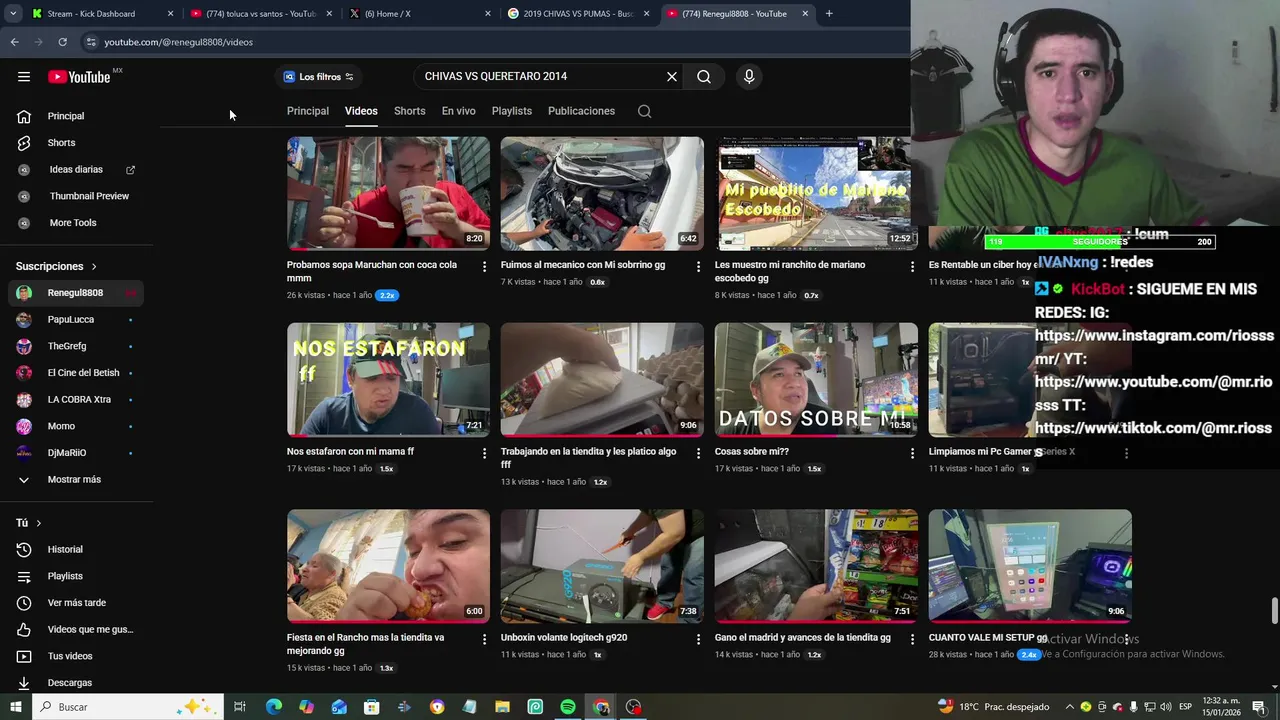1280x720 pixels.
Task: Switch to toluca vs santos YouTube tab
Action: 260,14
